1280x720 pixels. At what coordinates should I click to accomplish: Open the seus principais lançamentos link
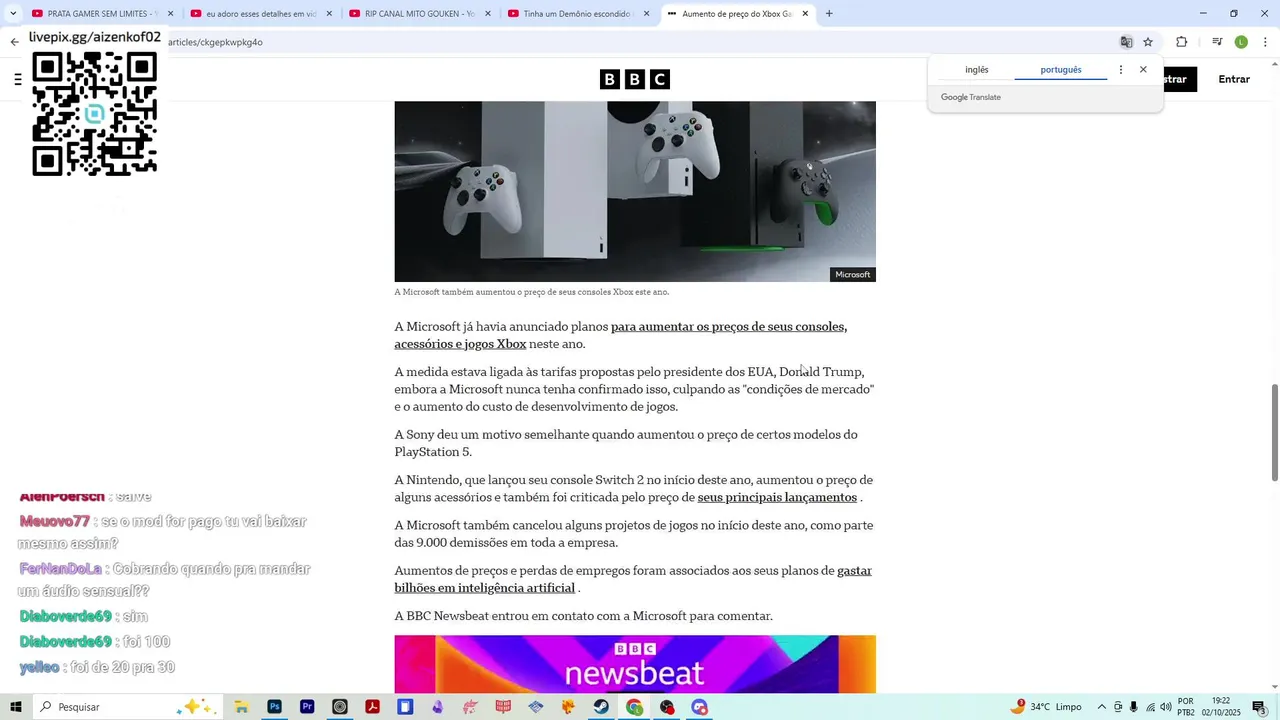(777, 497)
